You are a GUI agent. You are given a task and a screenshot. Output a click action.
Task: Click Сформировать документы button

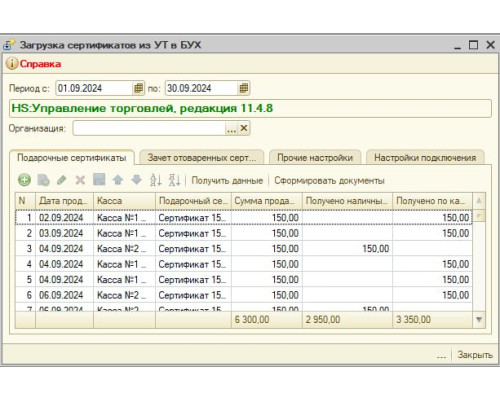(329, 180)
